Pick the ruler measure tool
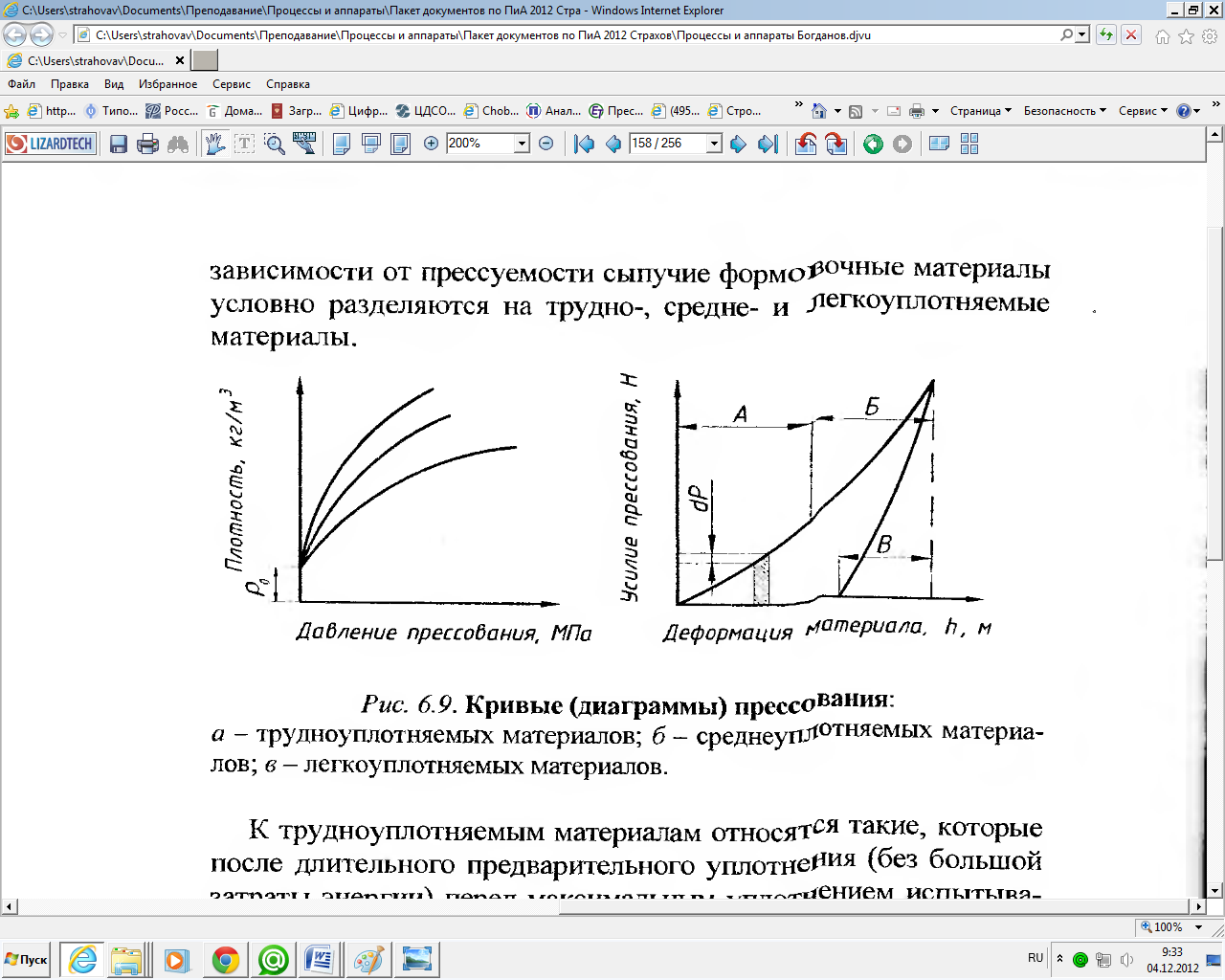Viewport: 1225px width, 980px height. (304, 144)
